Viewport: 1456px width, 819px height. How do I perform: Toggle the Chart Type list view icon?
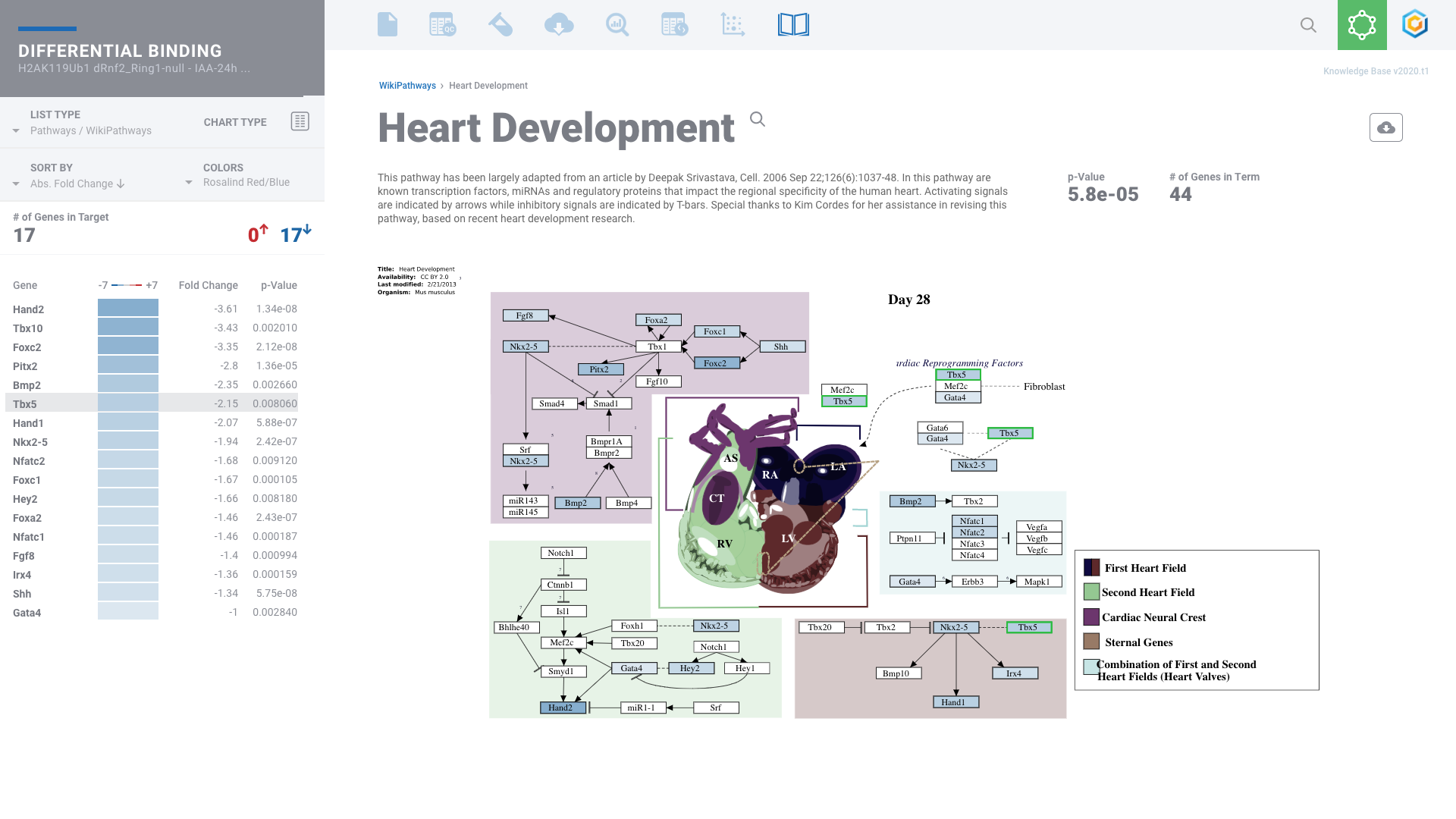(300, 121)
